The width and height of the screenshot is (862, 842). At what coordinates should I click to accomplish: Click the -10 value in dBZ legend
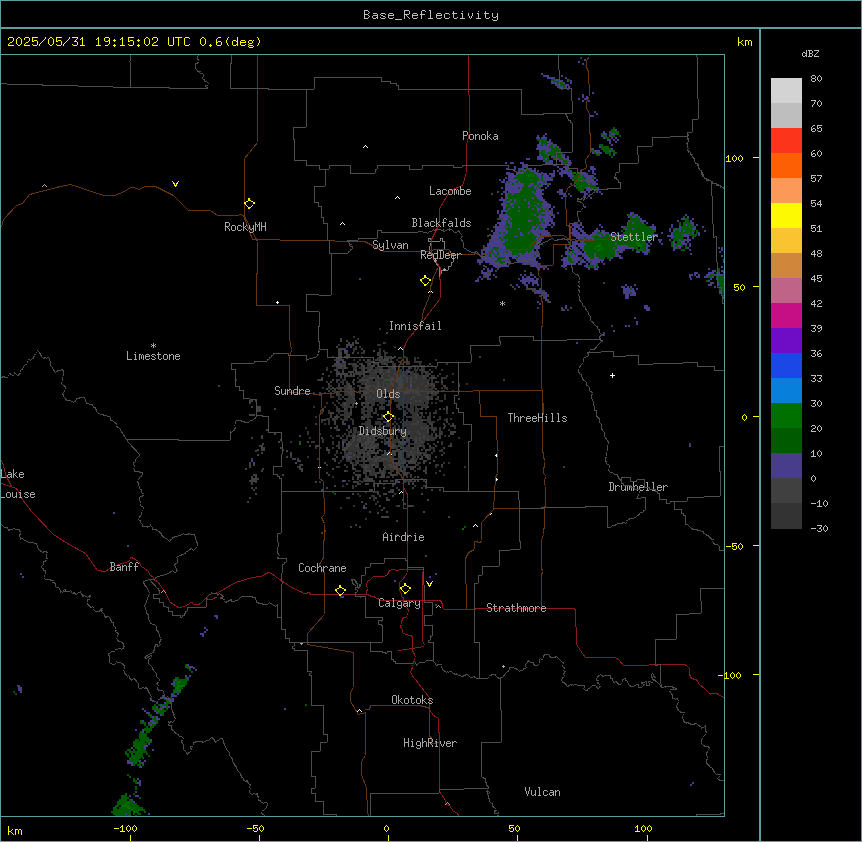point(819,503)
